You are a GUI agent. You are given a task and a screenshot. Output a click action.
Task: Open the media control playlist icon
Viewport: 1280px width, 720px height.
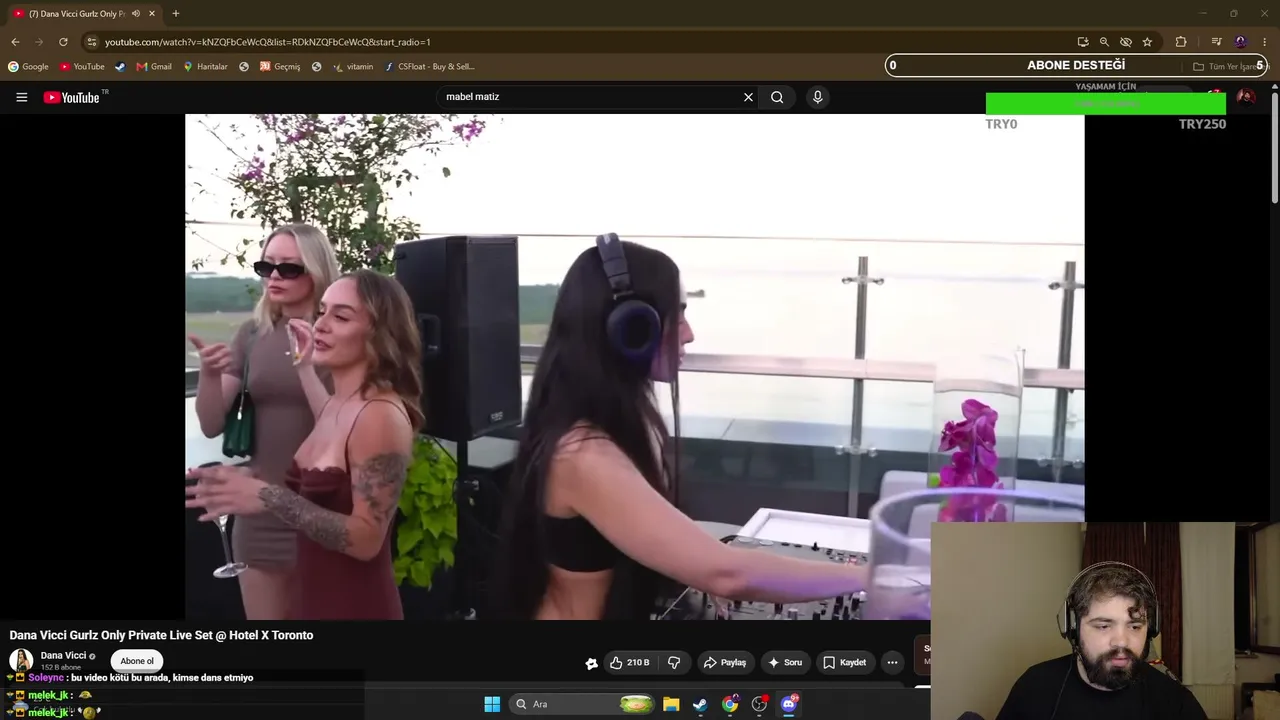pyautogui.click(x=1216, y=42)
